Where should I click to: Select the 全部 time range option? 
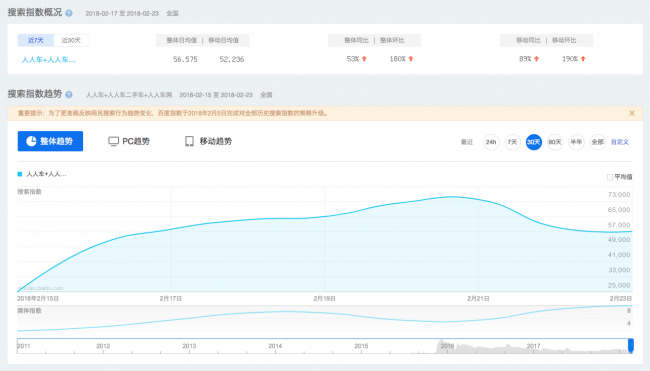pos(597,142)
